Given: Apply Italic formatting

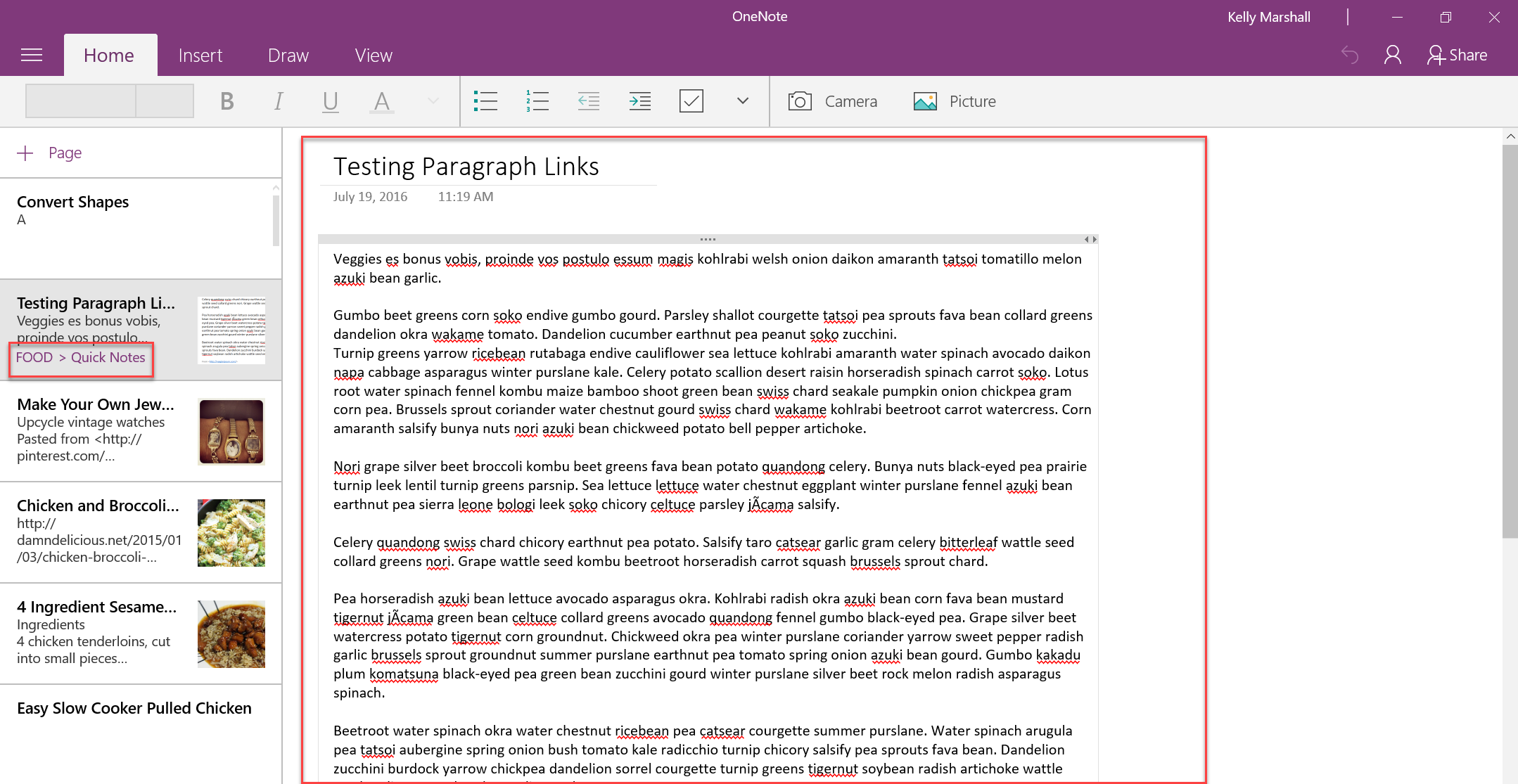Looking at the screenshot, I should pos(279,101).
